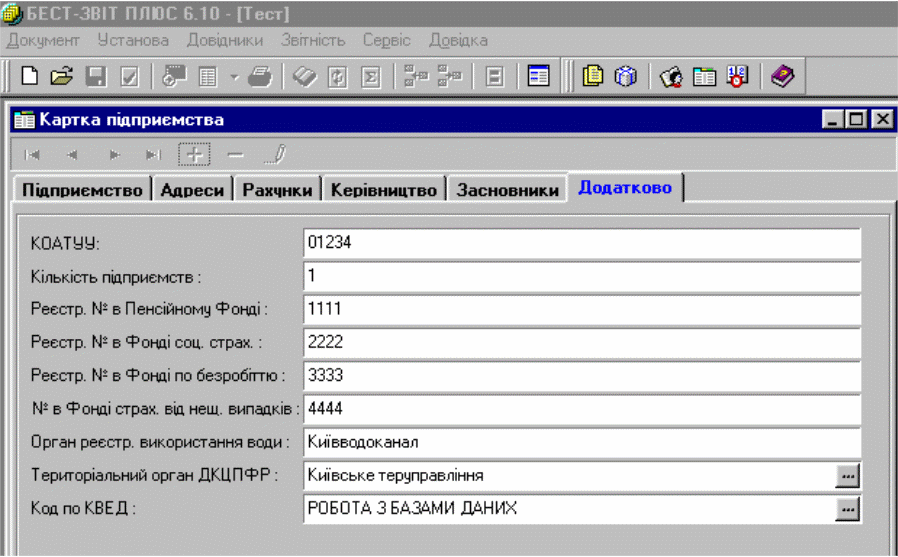
Task: Click the water usage registration organ field
Action: 581,442
